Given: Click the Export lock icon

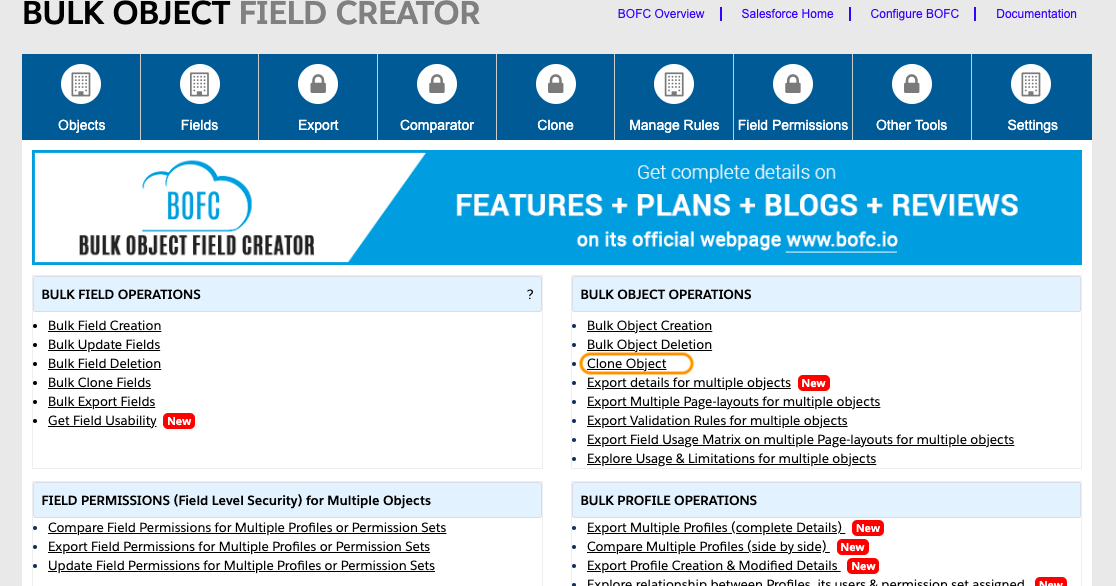Looking at the screenshot, I should tap(318, 84).
